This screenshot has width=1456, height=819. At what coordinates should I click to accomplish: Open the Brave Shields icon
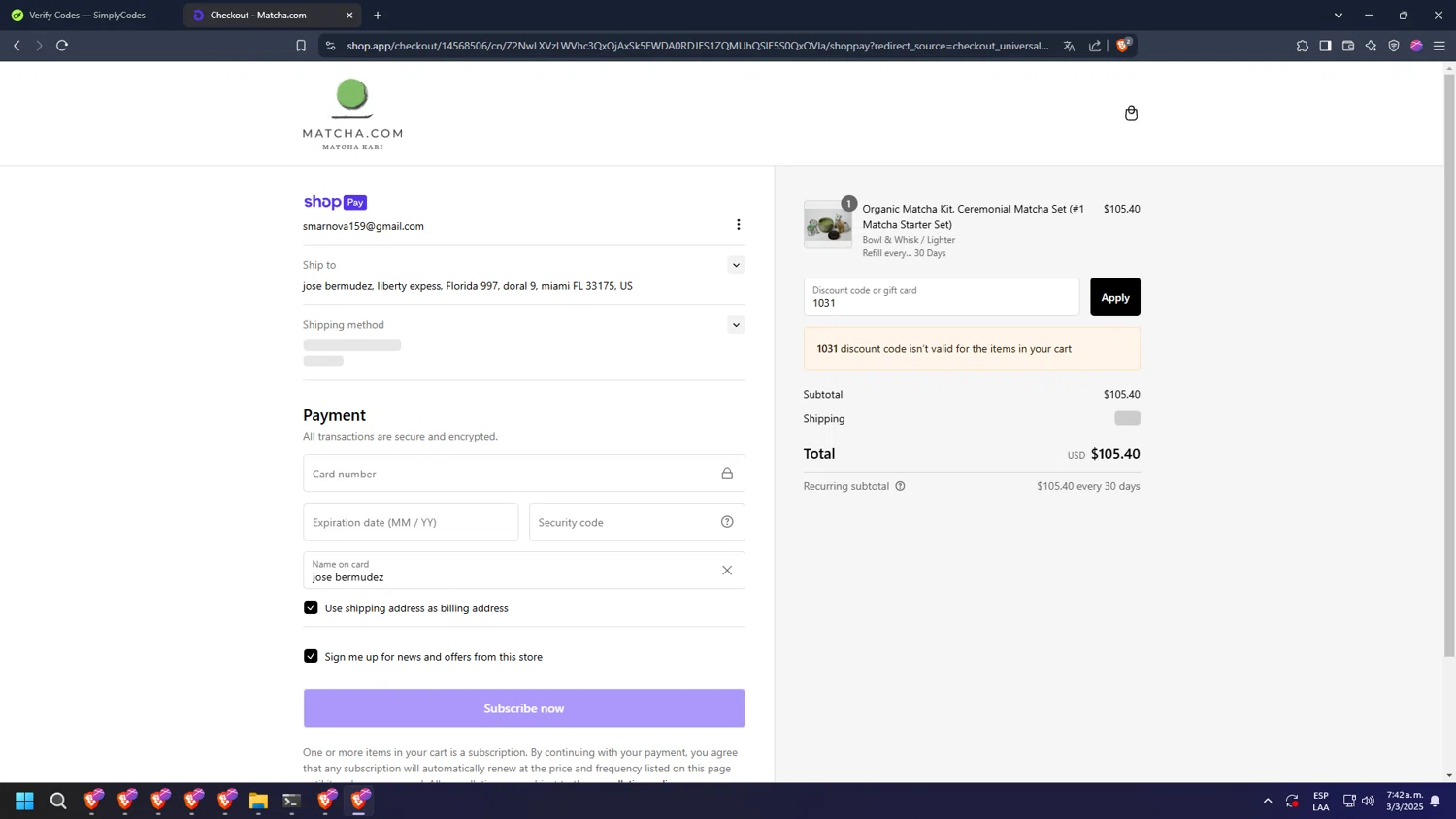coord(1123,45)
